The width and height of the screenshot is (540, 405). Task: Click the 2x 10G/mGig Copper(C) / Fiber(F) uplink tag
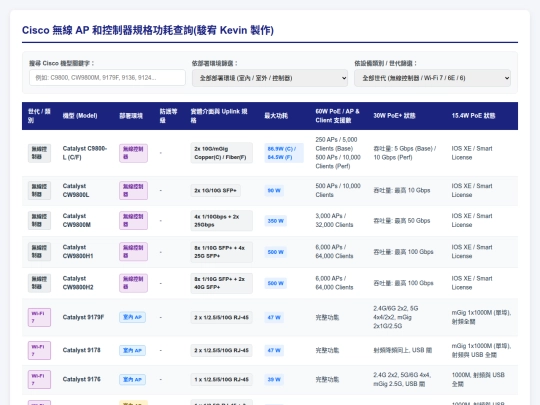[x=221, y=153]
